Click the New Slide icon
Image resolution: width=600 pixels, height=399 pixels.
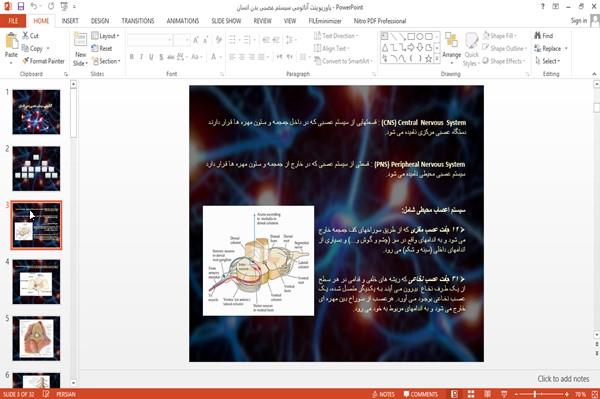80,40
